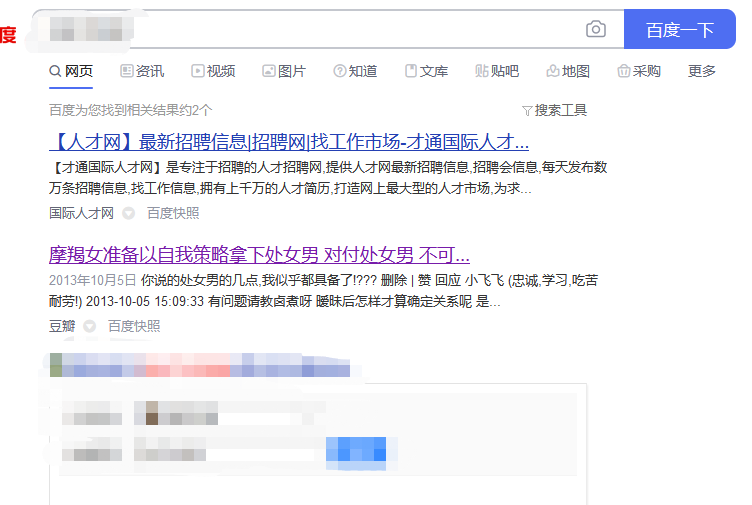Switch to the 图片 tab
The height and width of the screenshot is (505, 752).
(x=284, y=71)
